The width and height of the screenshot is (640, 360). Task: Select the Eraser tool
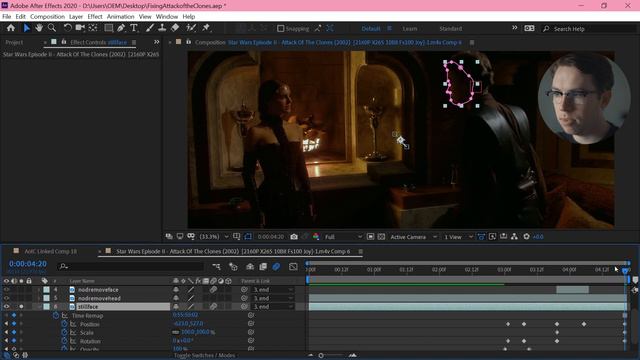(175, 28)
